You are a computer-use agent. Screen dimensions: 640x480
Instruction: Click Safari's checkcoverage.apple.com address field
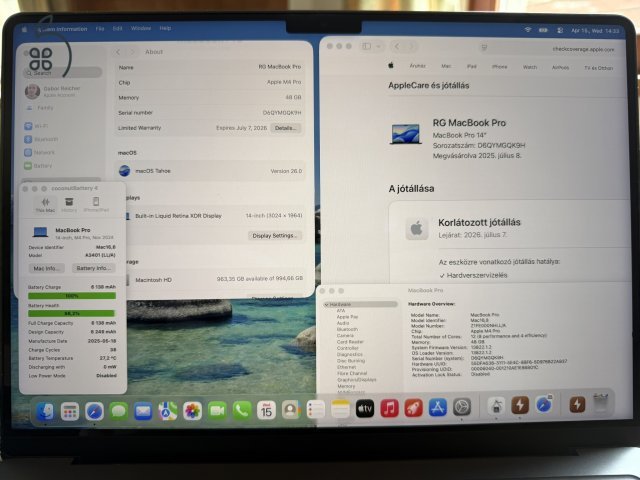click(x=549, y=49)
